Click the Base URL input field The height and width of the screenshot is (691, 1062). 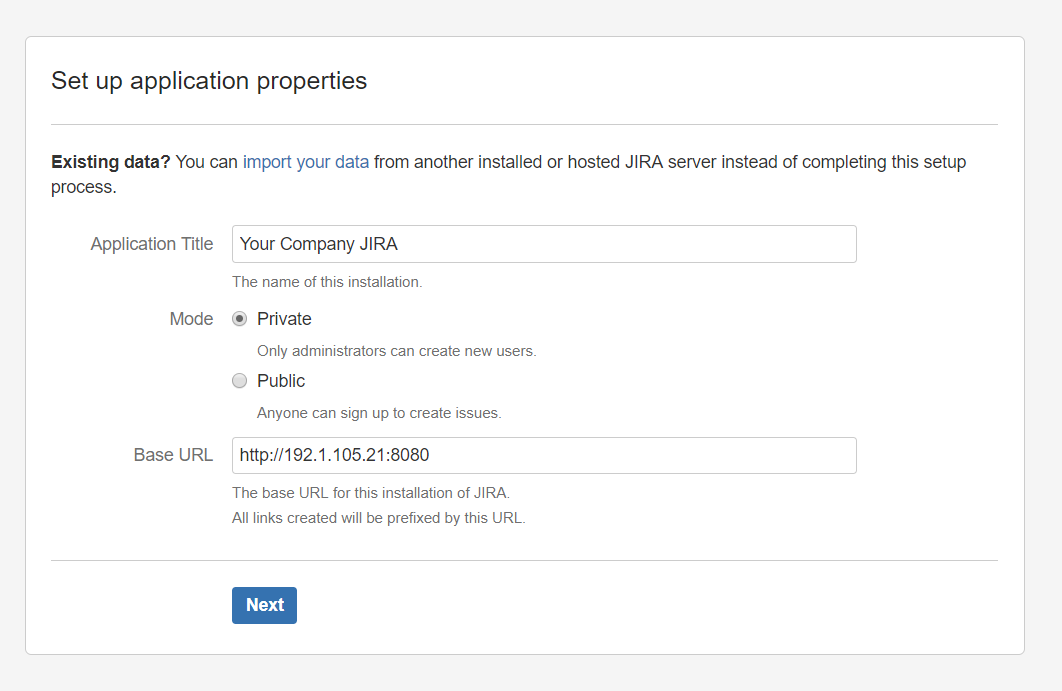[x=544, y=455]
